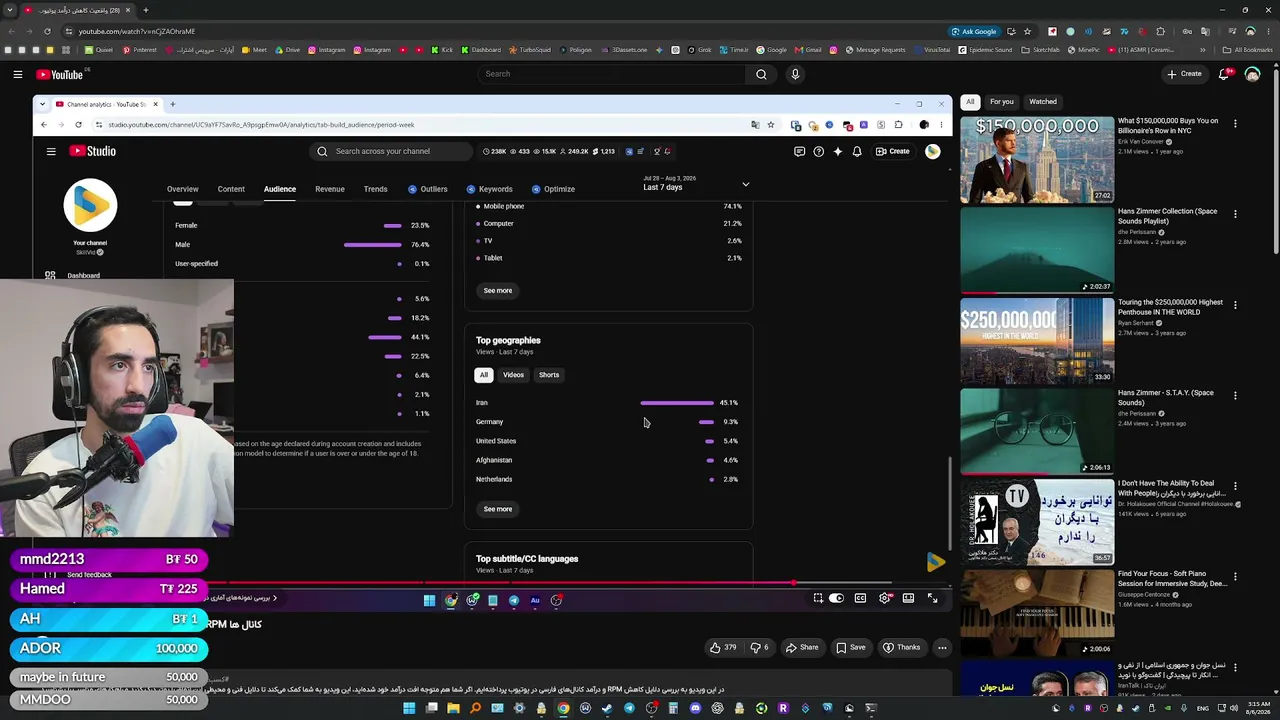Open more actions ellipsis below the video

pyautogui.click(x=942, y=647)
